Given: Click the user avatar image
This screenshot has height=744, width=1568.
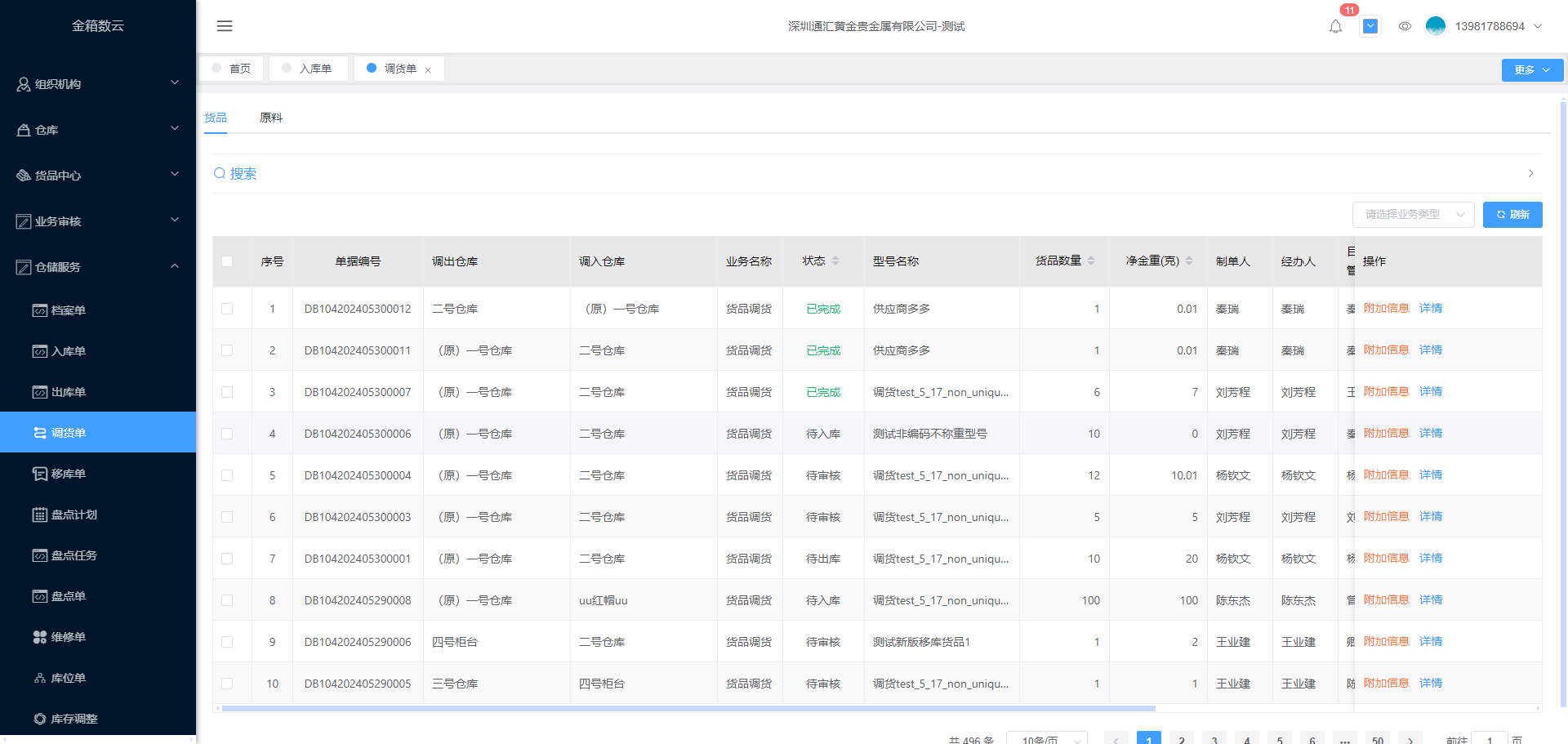Looking at the screenshot, I should [1435, 26].
